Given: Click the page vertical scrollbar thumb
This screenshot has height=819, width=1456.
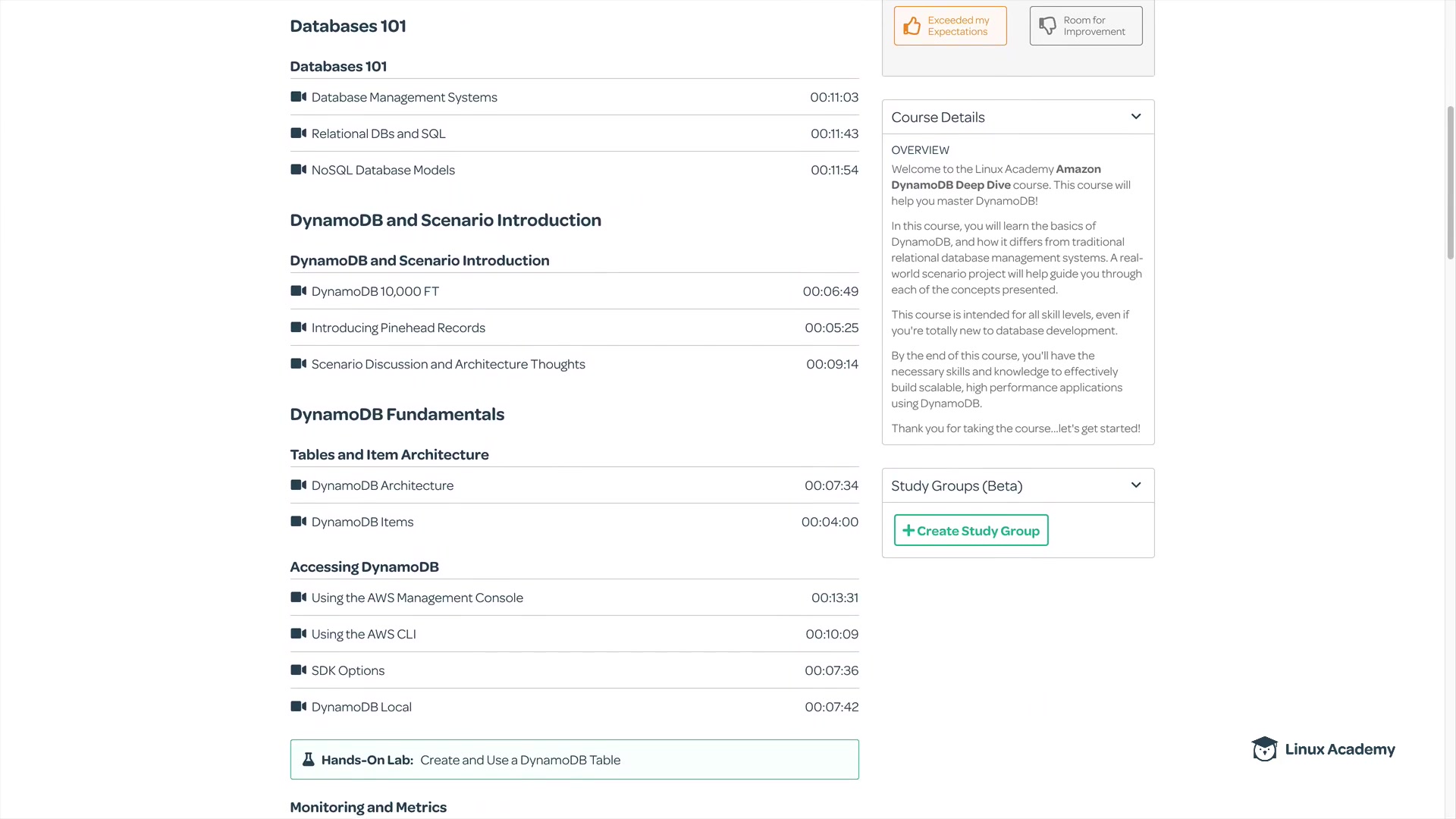Looking at the screenshot, I should tap(1450, 182).
